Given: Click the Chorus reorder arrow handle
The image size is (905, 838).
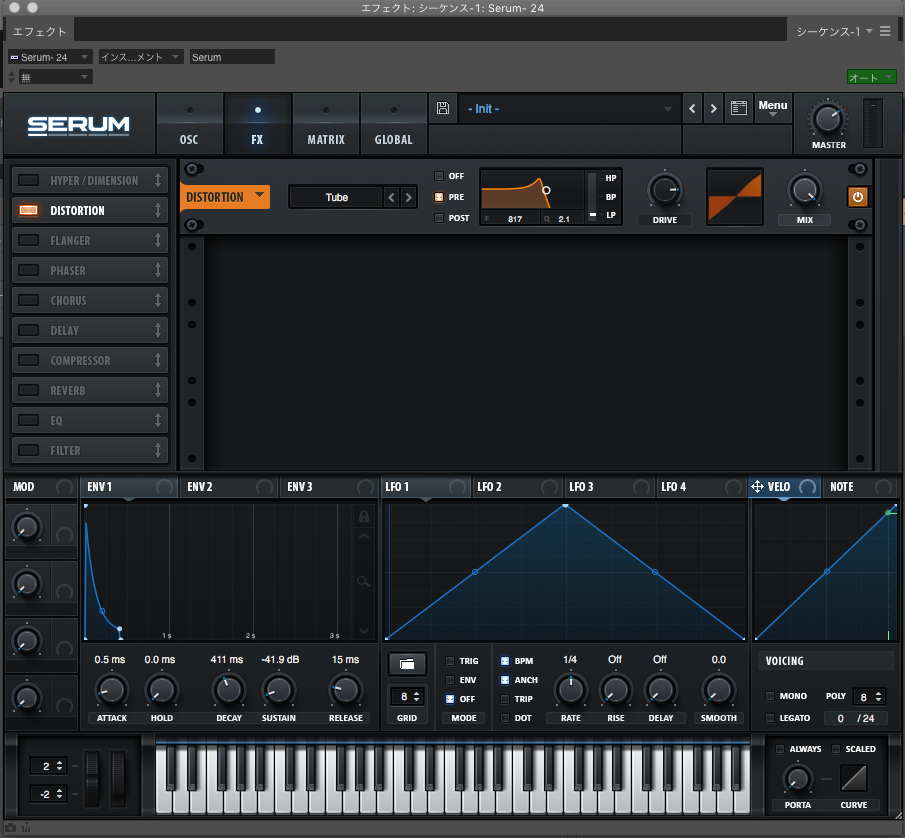Looking at the screenshot, I should (x=158, y=300).
